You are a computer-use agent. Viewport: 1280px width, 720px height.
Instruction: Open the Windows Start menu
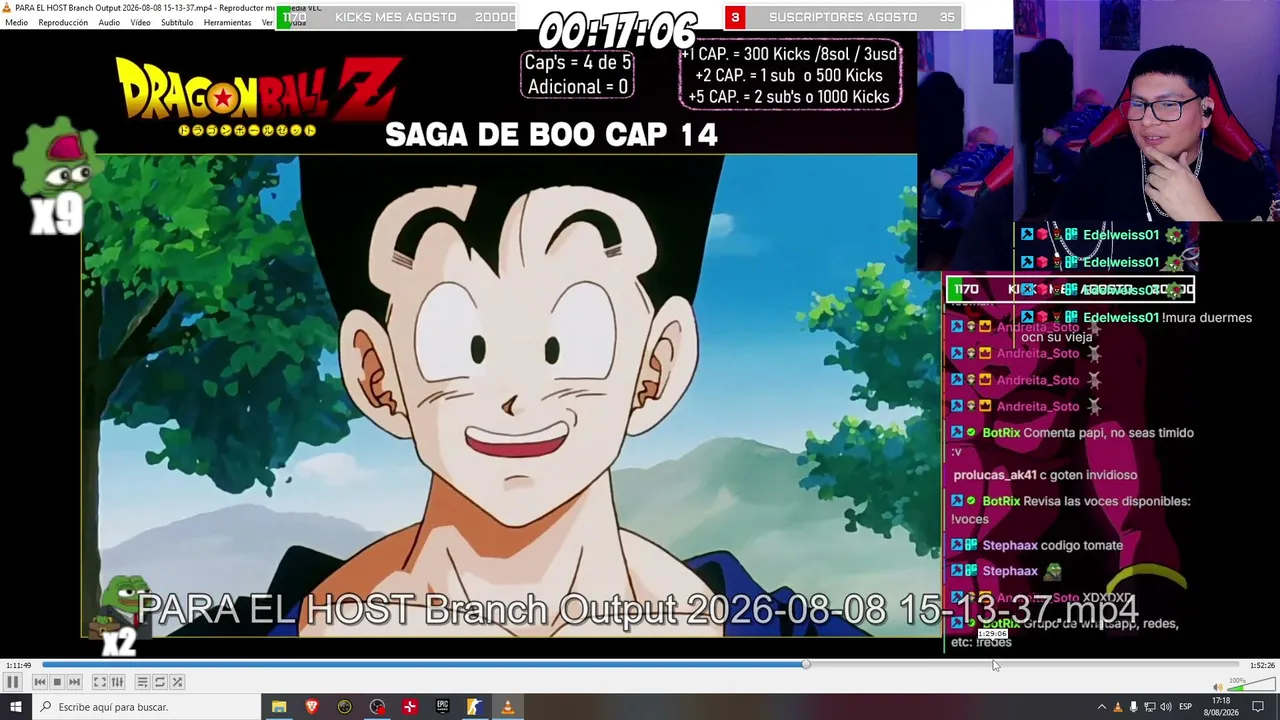pyautogui.click(x=15, y=707)
